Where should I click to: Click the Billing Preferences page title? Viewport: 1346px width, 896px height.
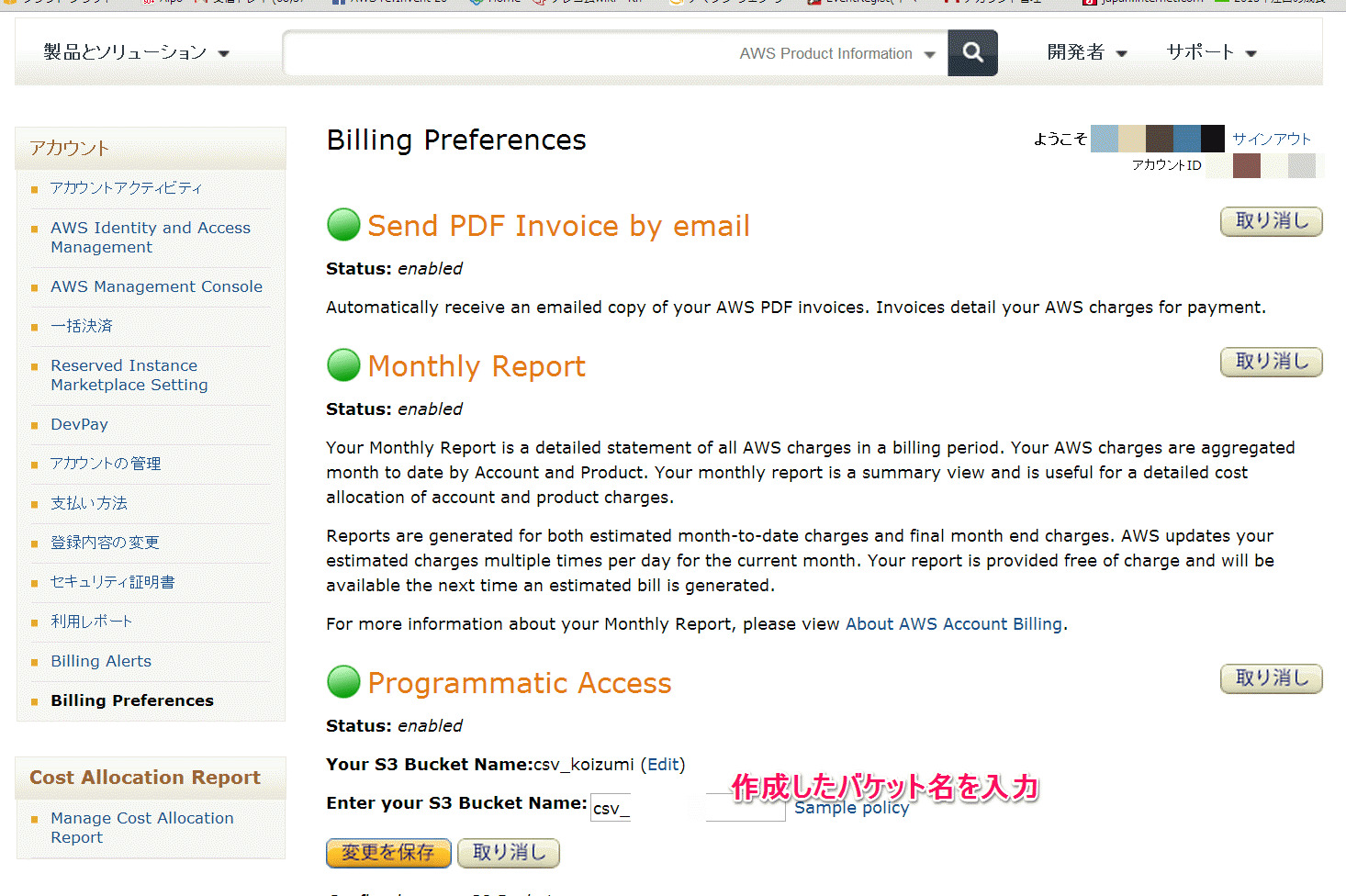(456, 140)
